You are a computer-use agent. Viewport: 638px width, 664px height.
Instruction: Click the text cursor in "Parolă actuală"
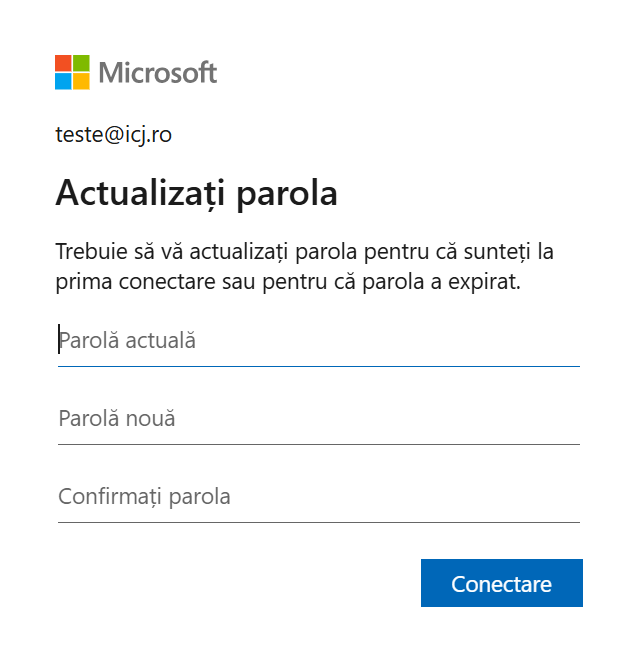(59, 340)
